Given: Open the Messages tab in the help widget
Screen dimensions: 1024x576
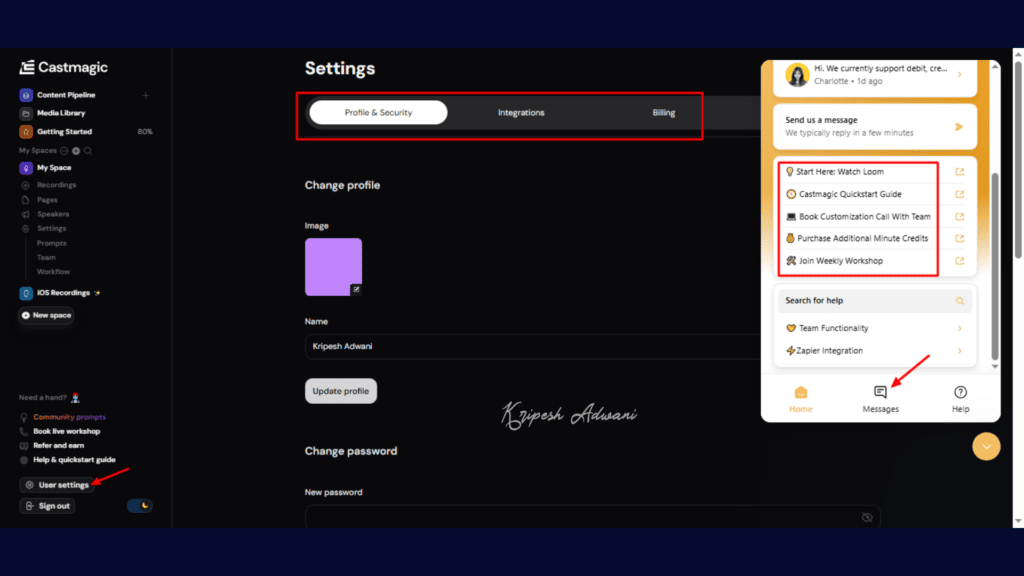Looking at the screenshot, I should tap(880, 397).
